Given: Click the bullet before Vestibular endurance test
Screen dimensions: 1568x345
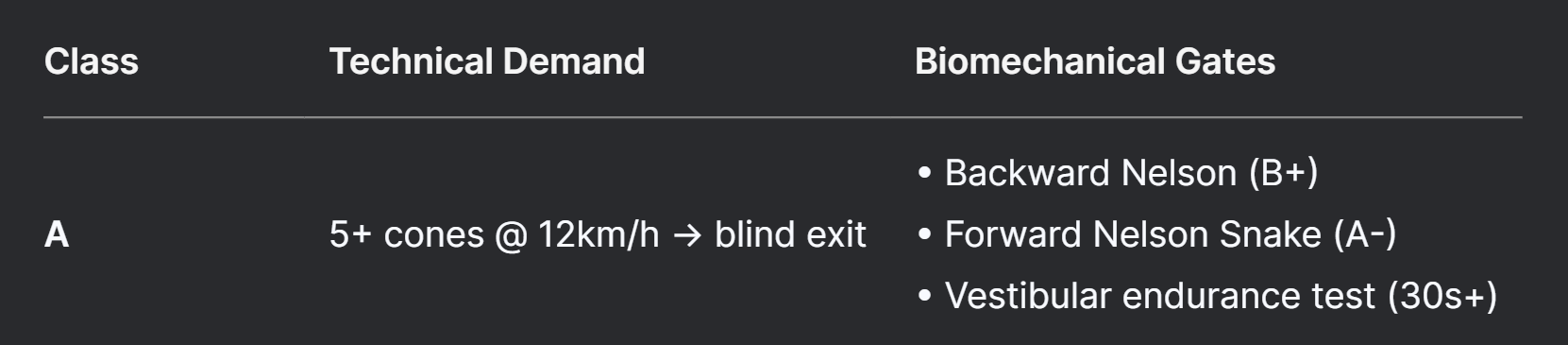Looking at the screenshot, I should coord(924,297).
